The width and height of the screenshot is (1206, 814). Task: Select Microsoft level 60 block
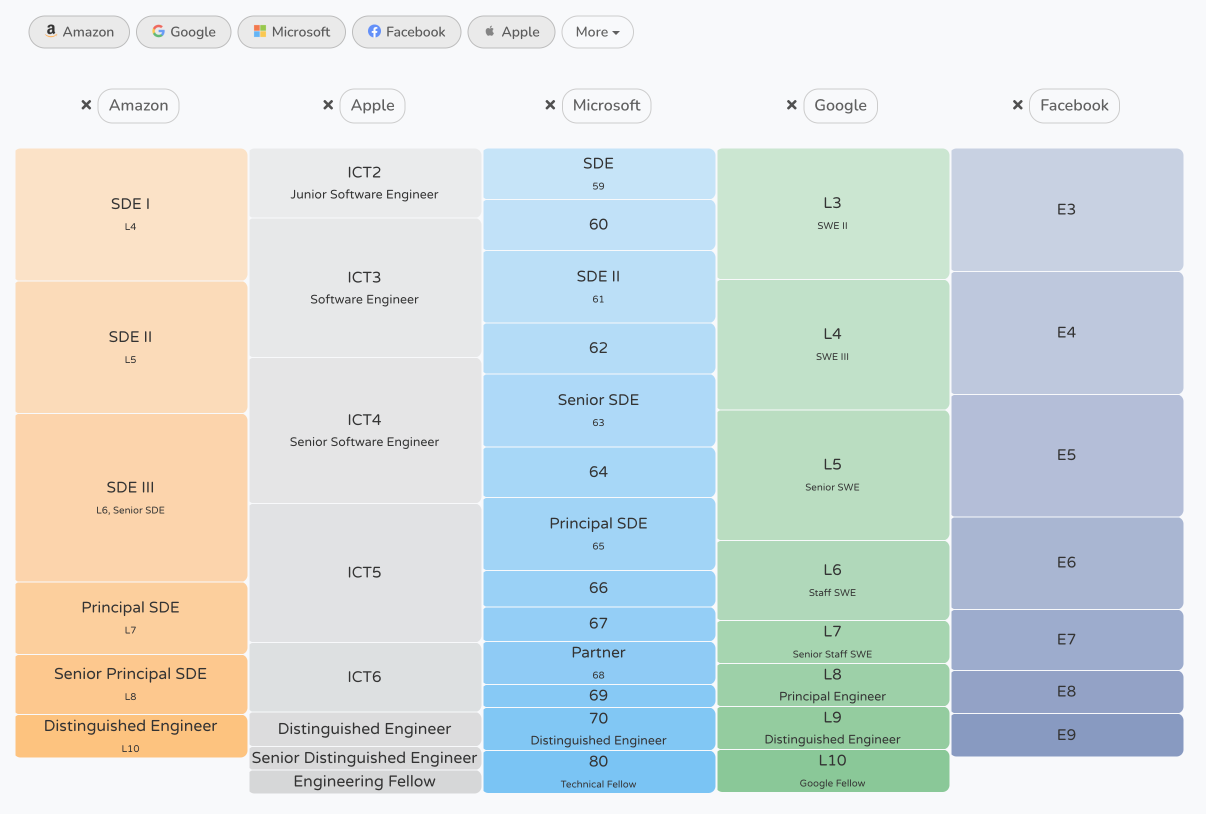tap(599, 225)
